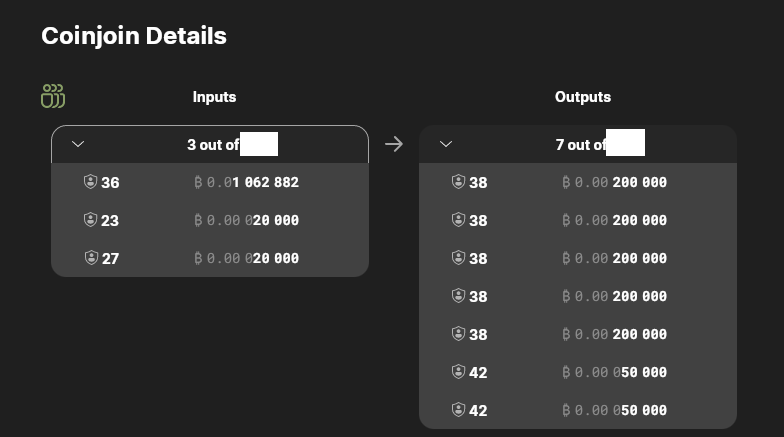Click the '3 out of' inputs header
The width and height of the screenshot is (784, 437).
[210, 144]
